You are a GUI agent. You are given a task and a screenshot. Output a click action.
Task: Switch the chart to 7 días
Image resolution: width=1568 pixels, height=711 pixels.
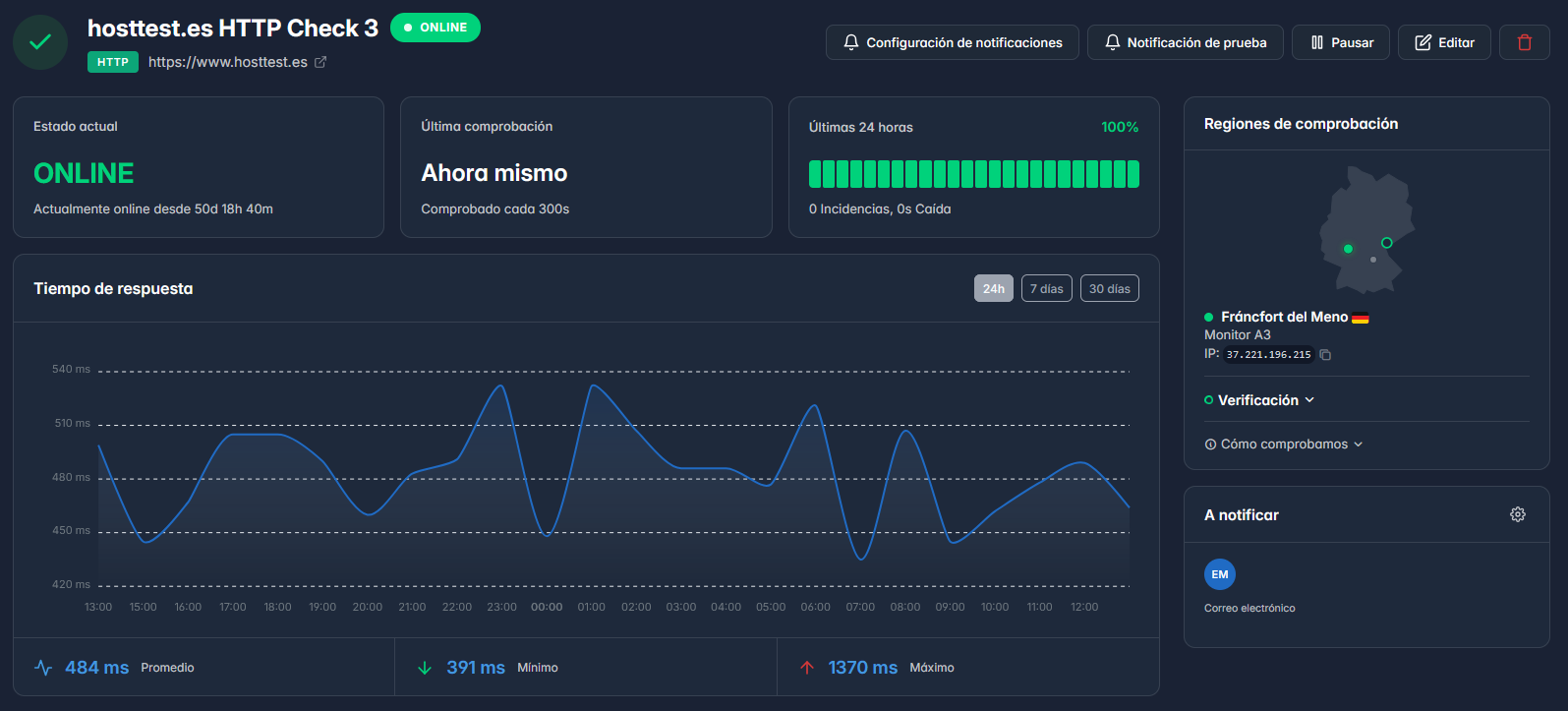coord(1047,288)
